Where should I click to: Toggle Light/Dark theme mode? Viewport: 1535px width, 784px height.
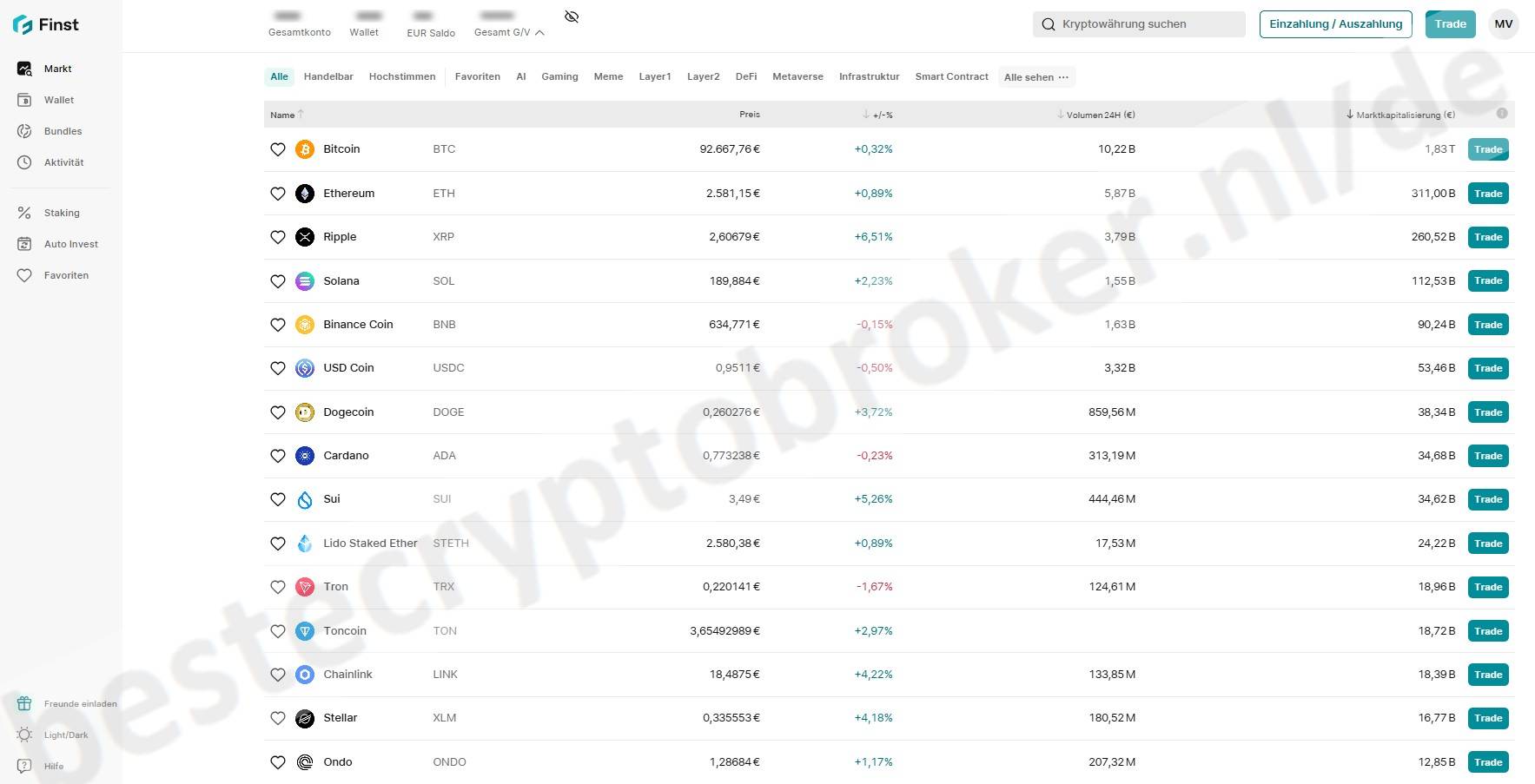[24, 735]
